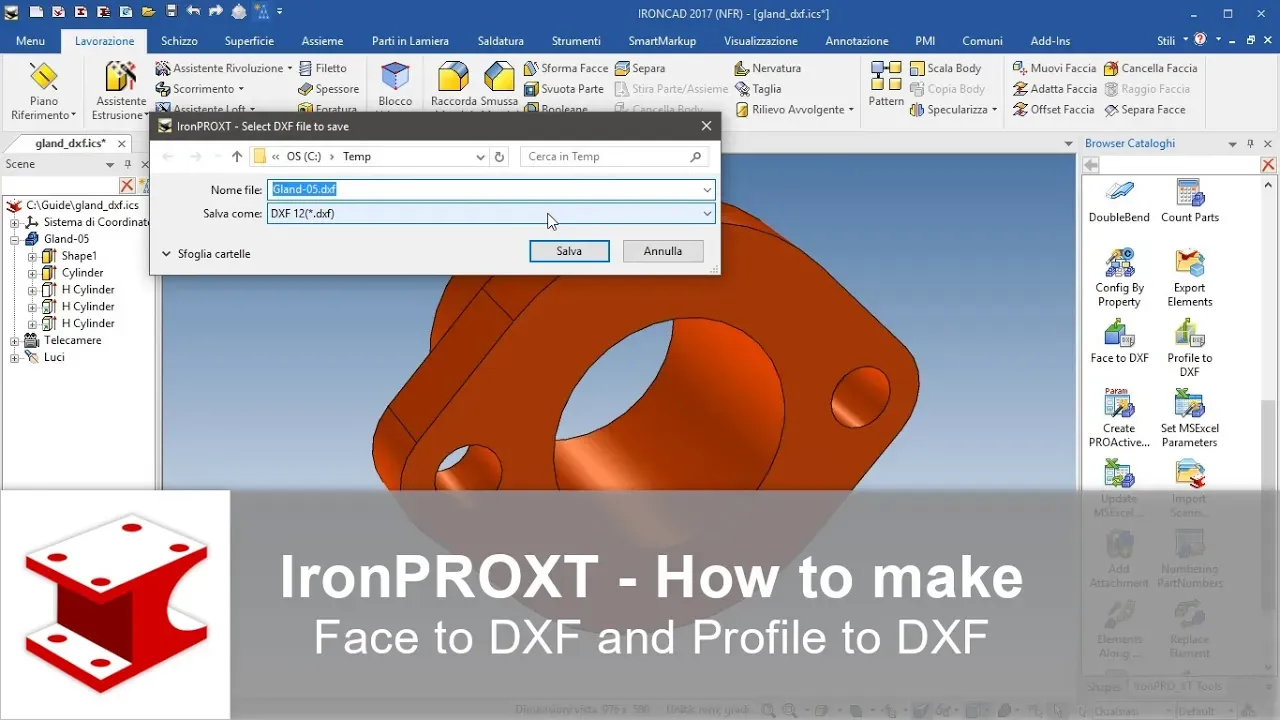1280x720 pixels.
Task: Open the Config By Property tool
Action: (x=1119, y=278)
